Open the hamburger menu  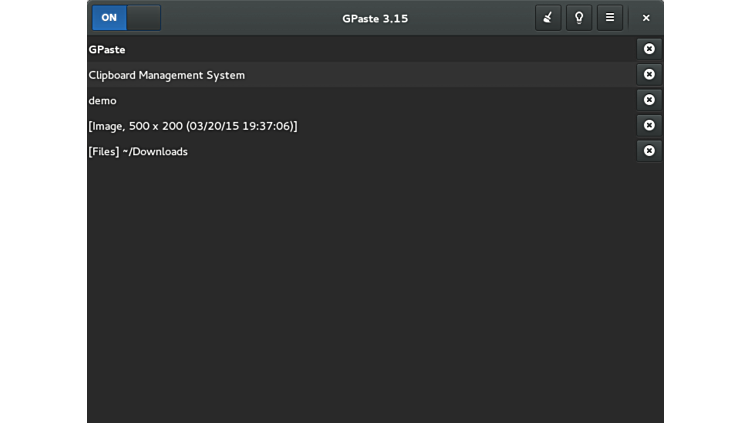tap(610, 18)
